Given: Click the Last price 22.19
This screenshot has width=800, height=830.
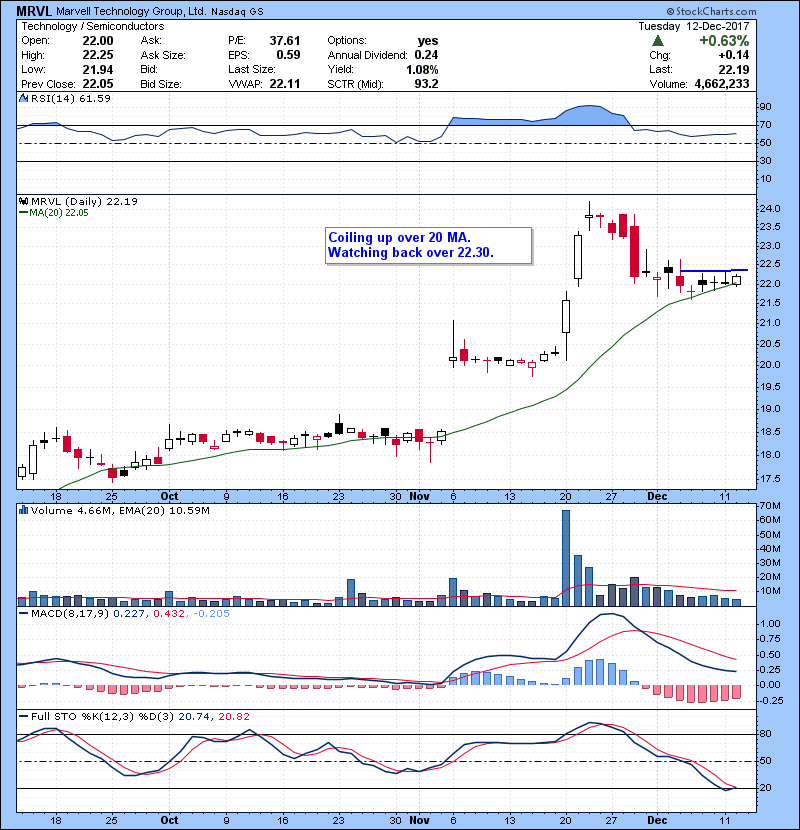Looking at the screenshot, I should click(x=734, y=69).
